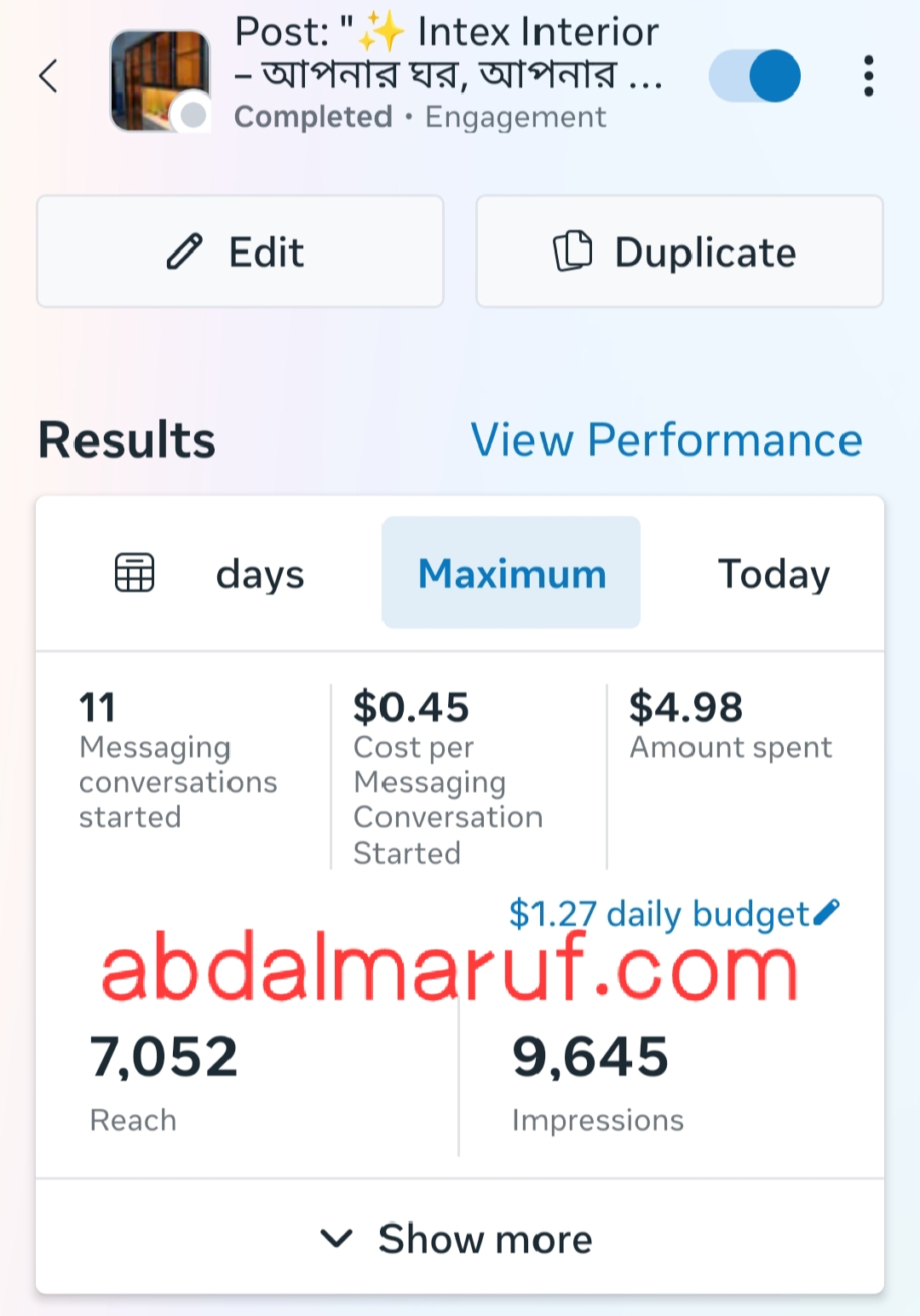
Task: Toggle the ad active switch off
Action: [x=755, y=77]
